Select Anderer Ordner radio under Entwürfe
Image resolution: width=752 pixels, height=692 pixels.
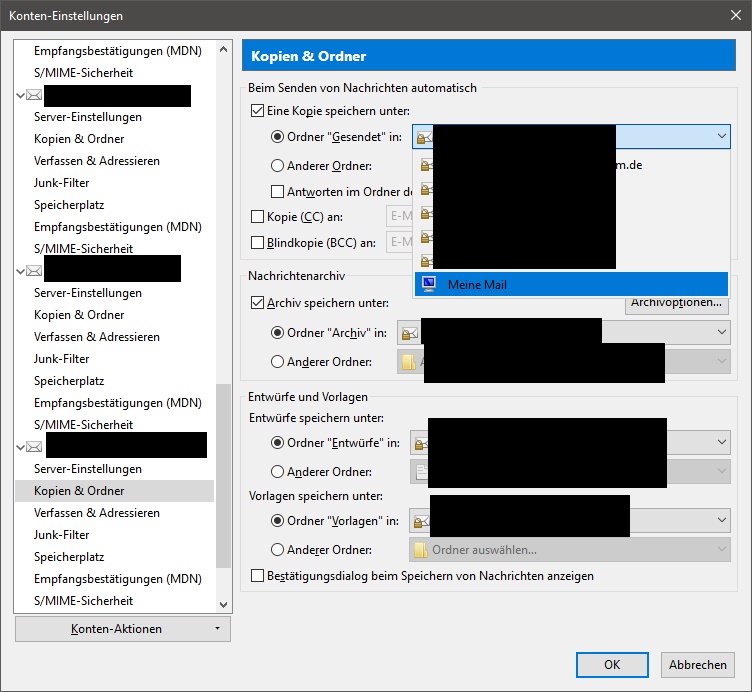(x=277, y=472)
